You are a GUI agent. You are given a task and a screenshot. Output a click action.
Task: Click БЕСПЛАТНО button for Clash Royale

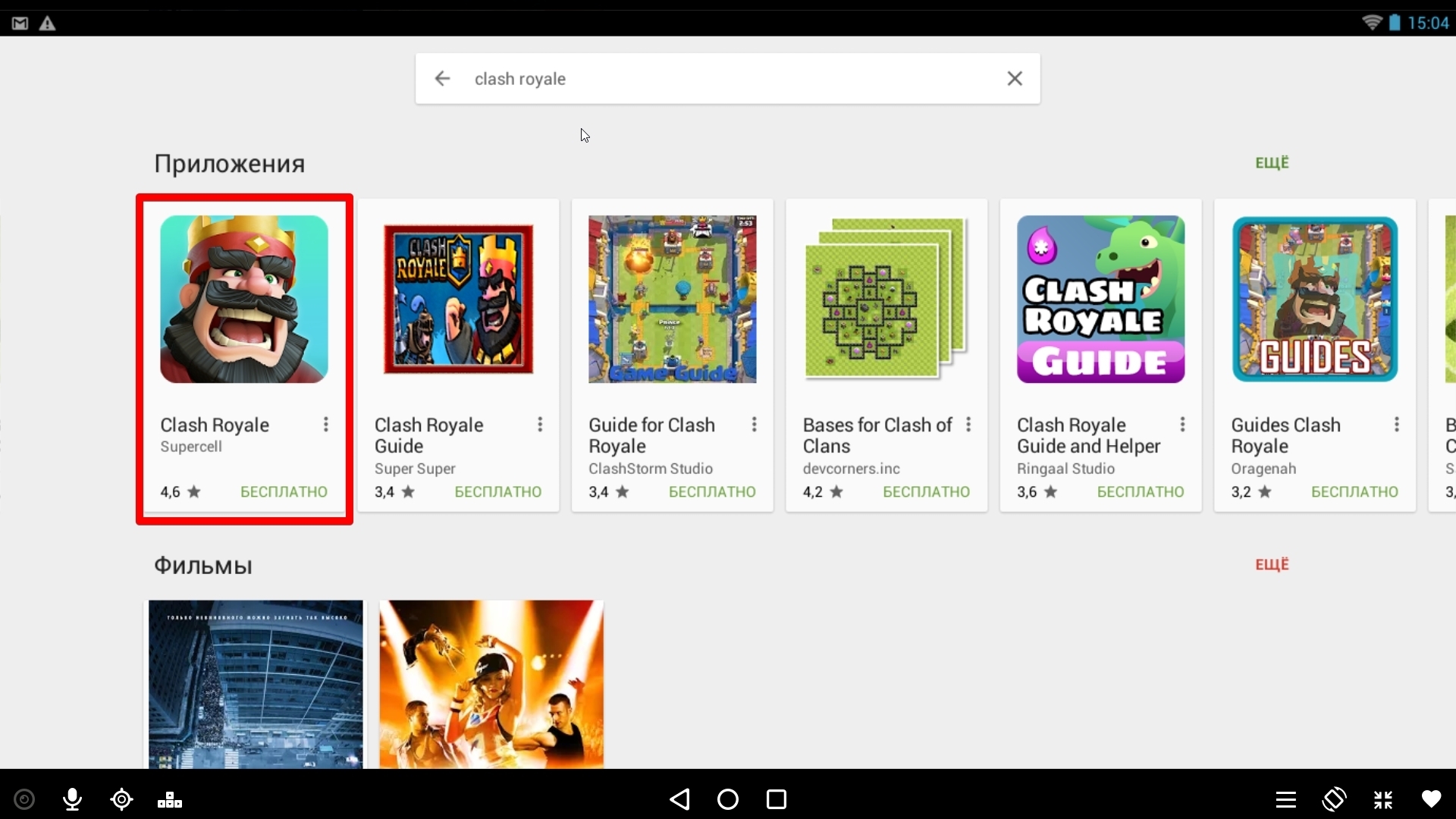pos(283,491)
